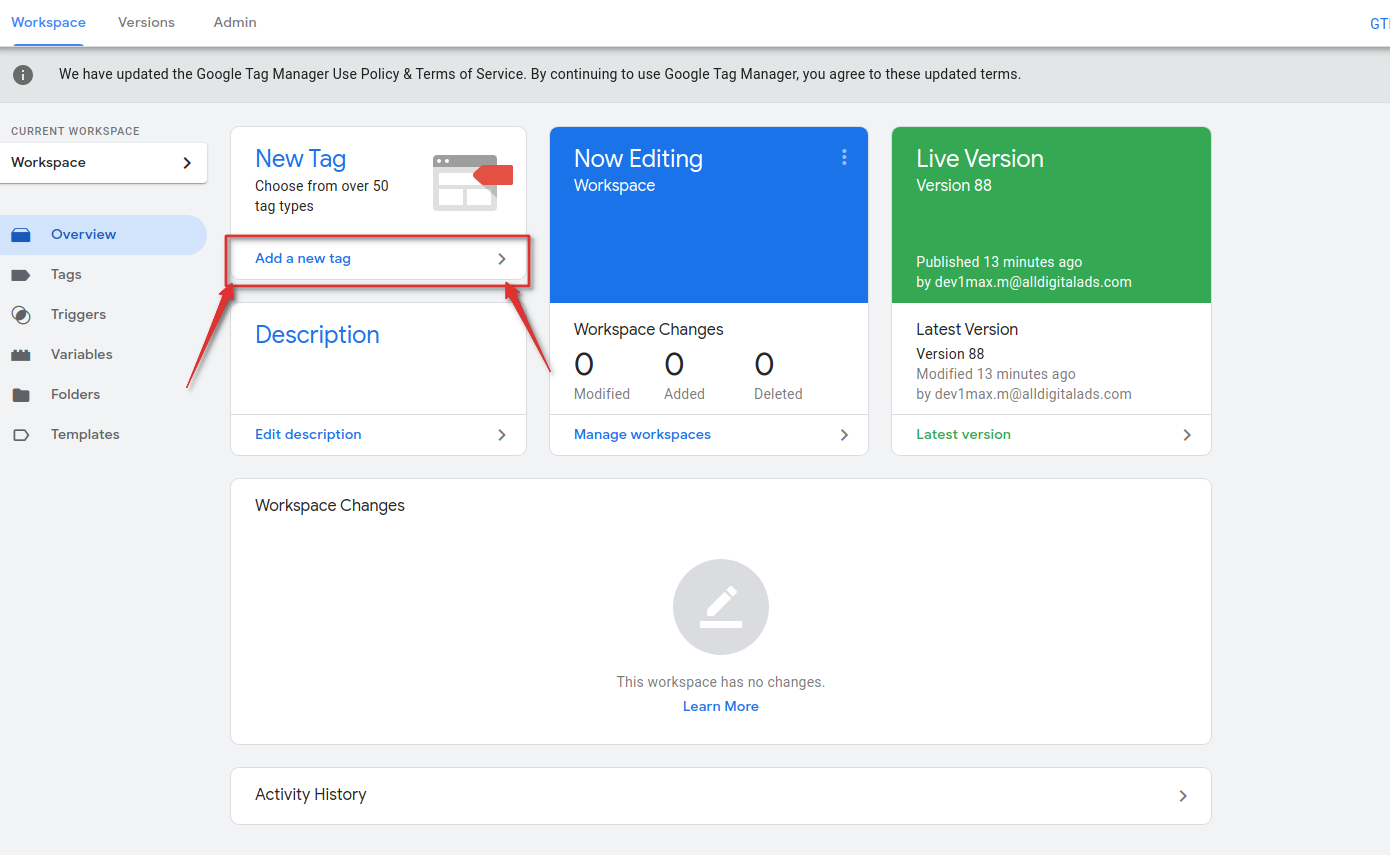This screenshot has width=1390, height=855.
Task: Click the Folders icon in sidebar
Action: pyautogui.click(x=21, y=395)
